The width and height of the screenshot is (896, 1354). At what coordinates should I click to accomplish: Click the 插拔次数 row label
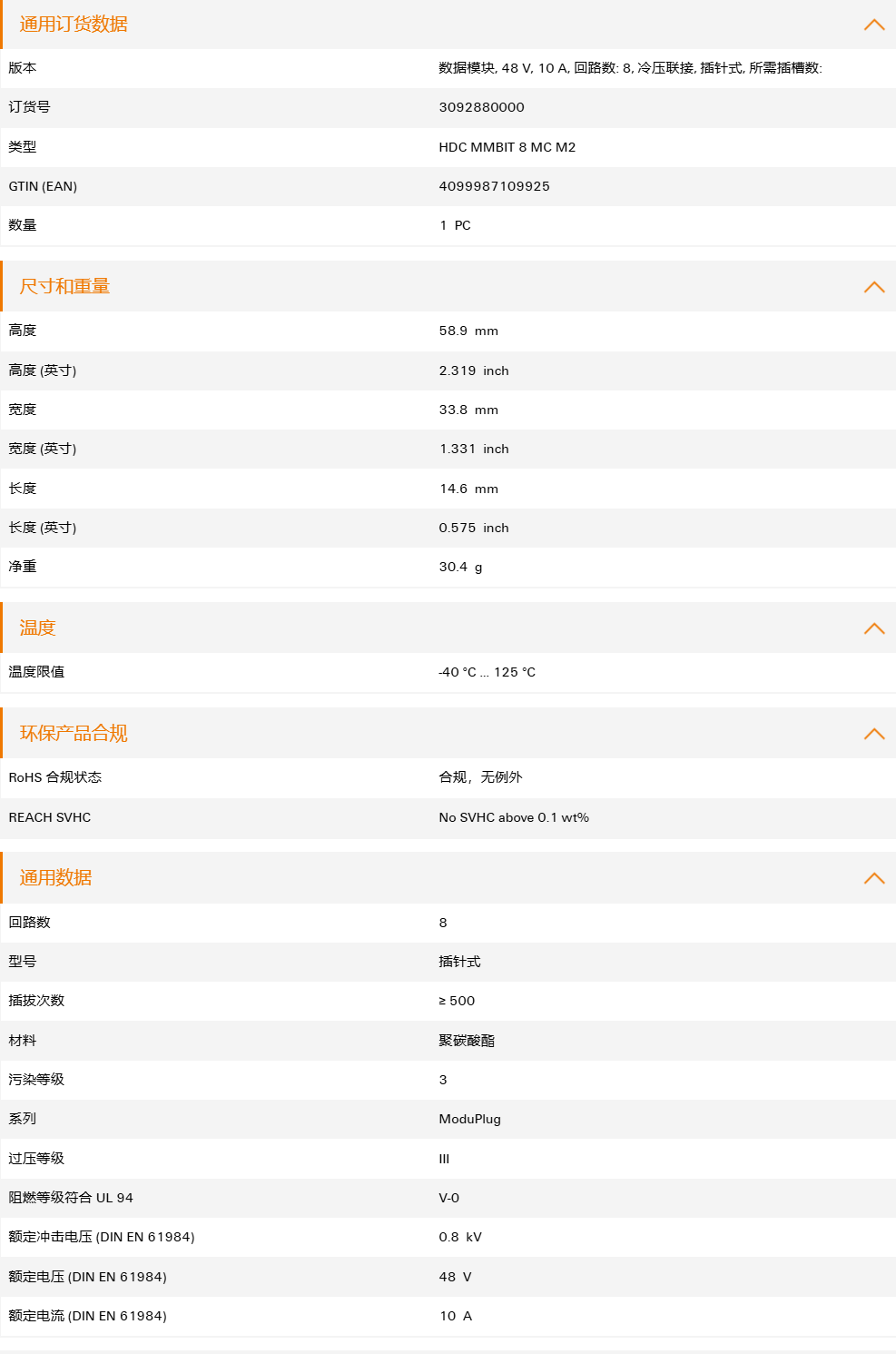(x=36, y=1001)
